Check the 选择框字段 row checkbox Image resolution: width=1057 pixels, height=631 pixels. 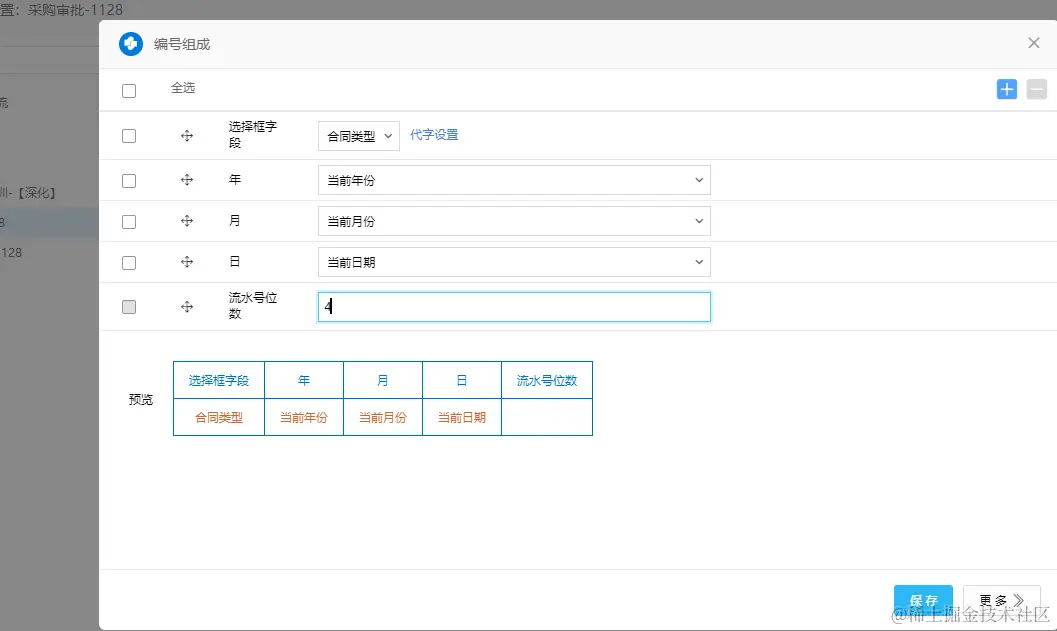click(129, 136)
